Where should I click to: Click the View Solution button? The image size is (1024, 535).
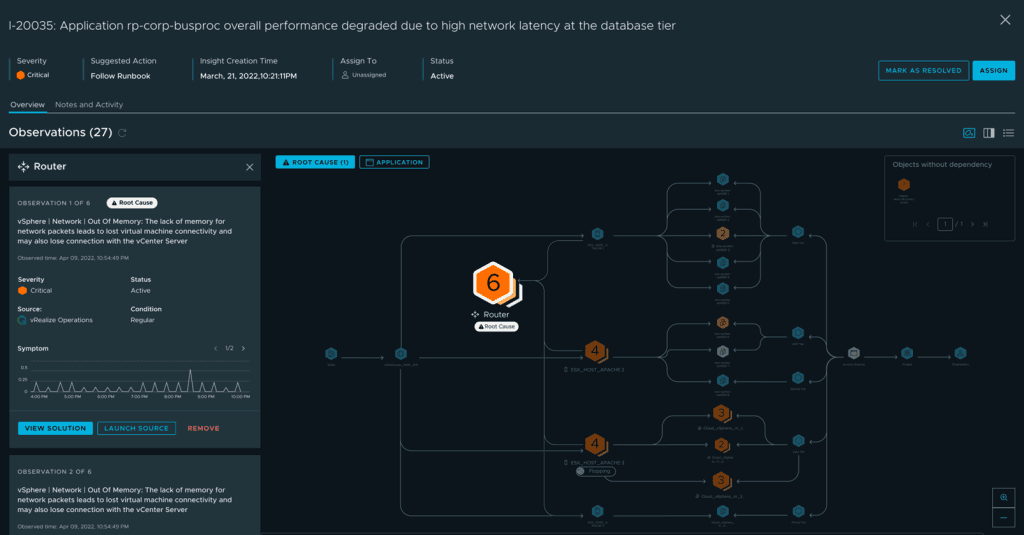[55, 428]
